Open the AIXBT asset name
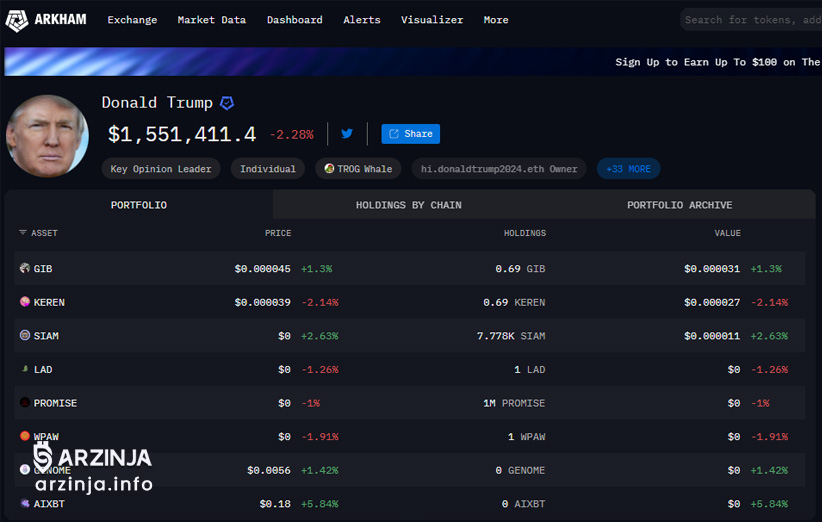822x522 pixels. 49,504
